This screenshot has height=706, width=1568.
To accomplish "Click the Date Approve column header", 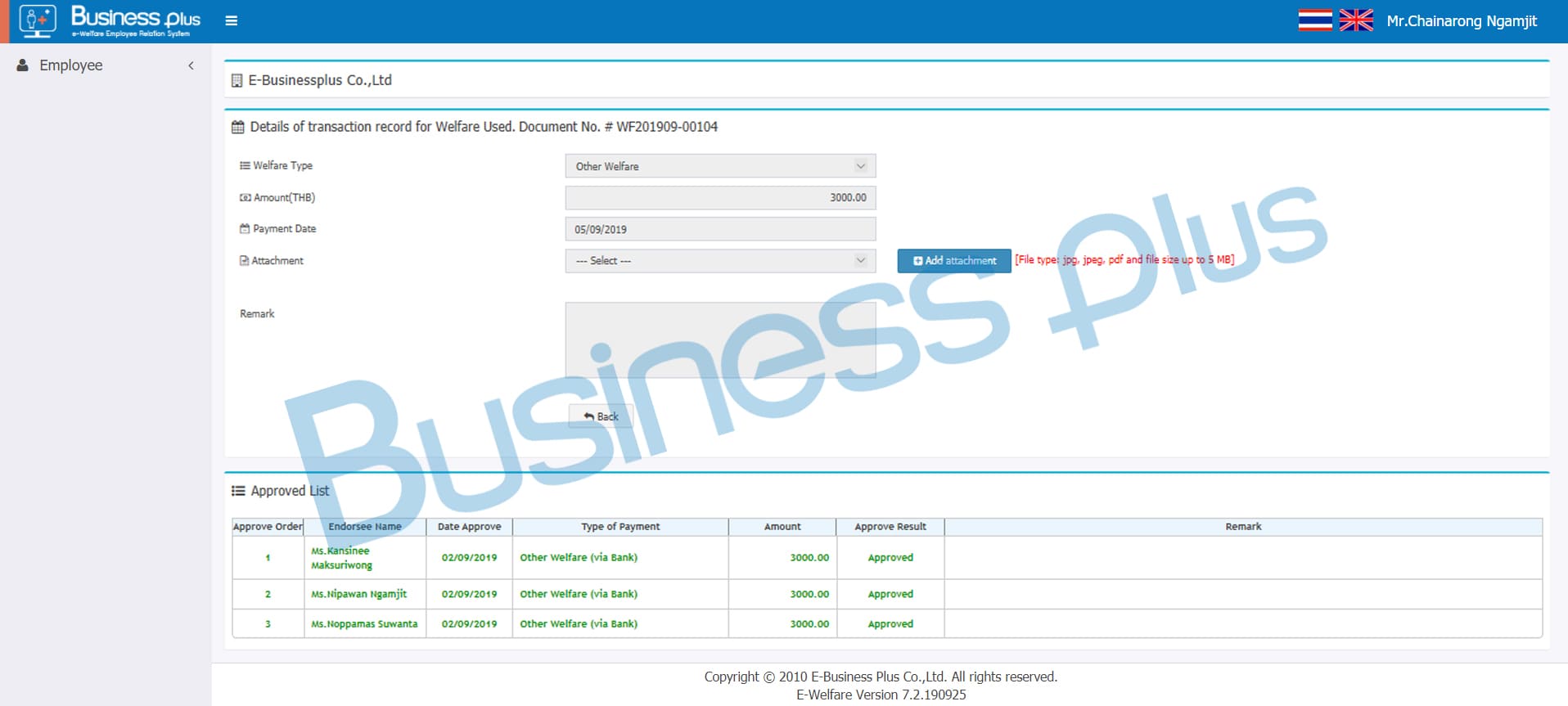I will click(x=469, y=527).
